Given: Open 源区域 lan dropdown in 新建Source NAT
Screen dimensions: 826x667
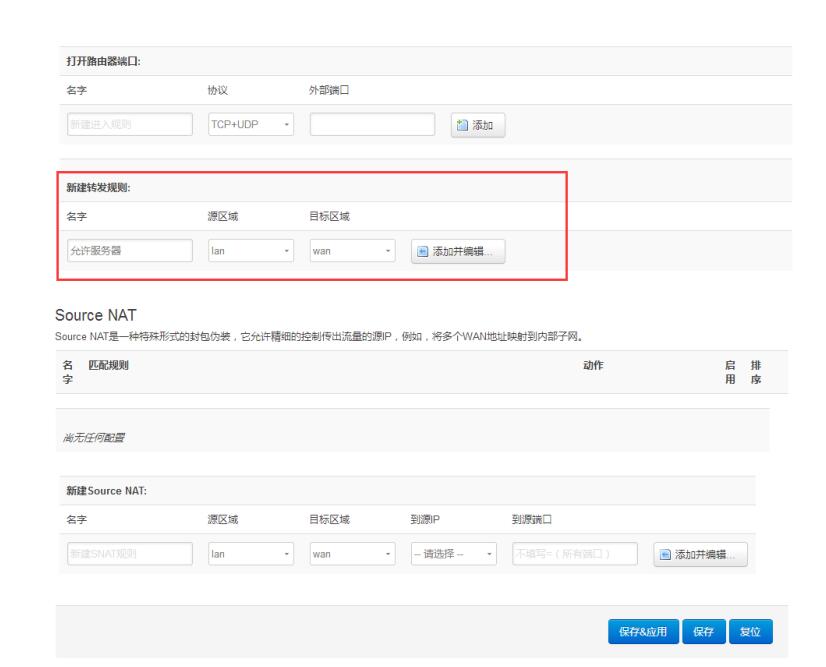Looking at the screenshot, I should coord(251,553).
